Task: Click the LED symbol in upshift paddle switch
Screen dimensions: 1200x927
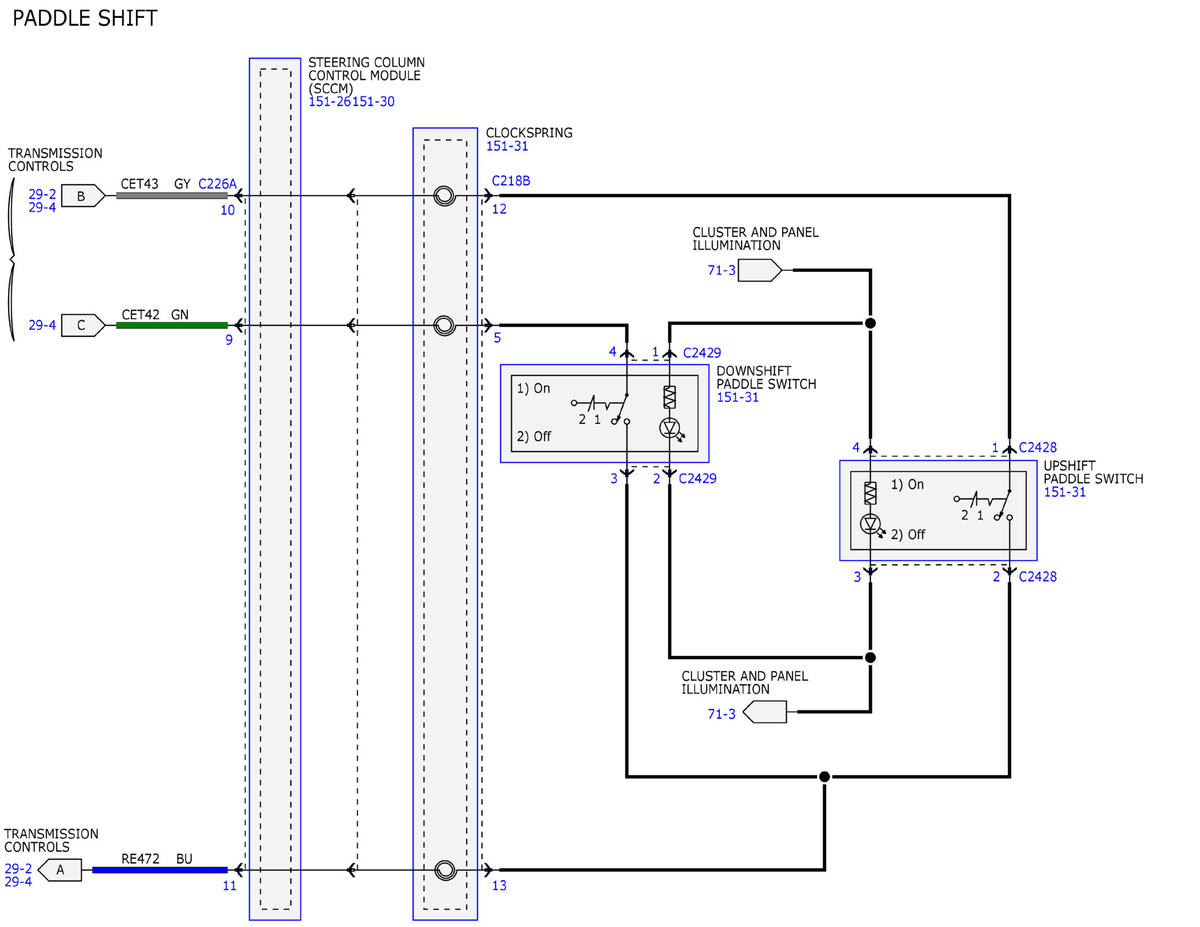Action: [870, 523]
